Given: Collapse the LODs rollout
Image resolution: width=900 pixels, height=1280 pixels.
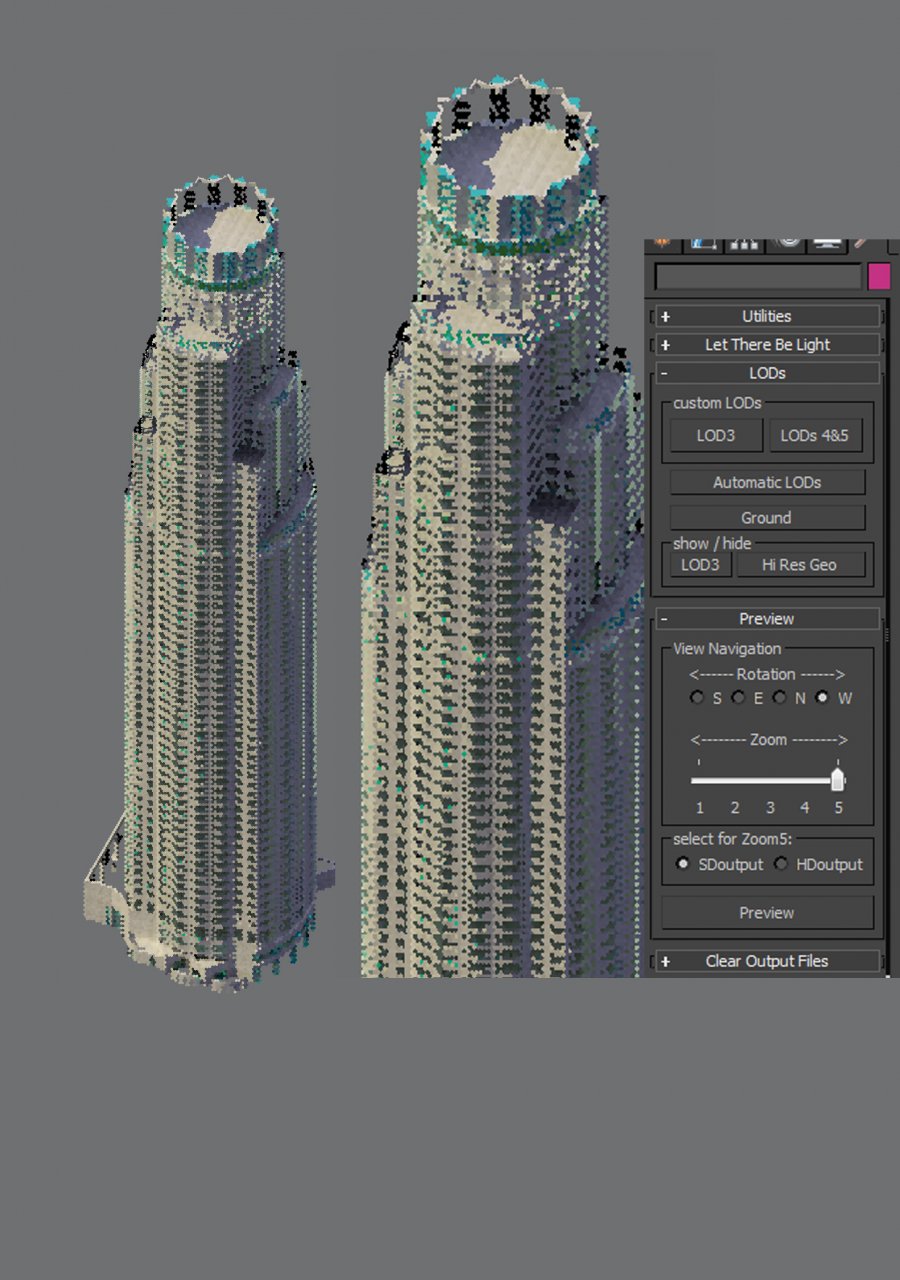Looking at the screenshot, I should [767, 373].
